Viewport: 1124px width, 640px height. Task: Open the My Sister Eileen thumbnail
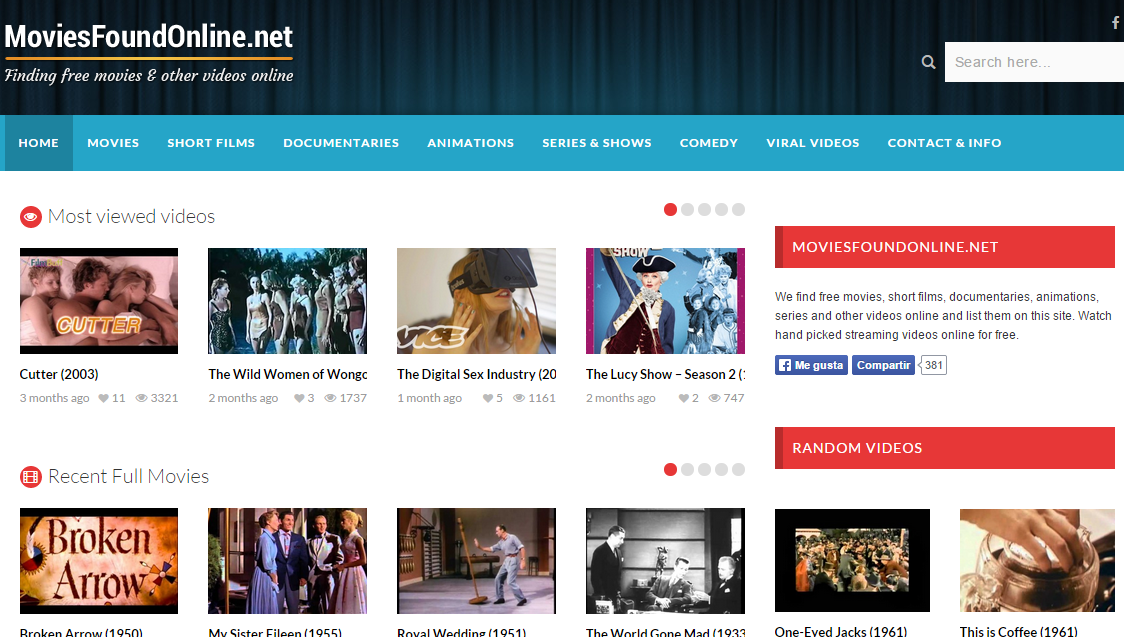click(x=287, y=561)
